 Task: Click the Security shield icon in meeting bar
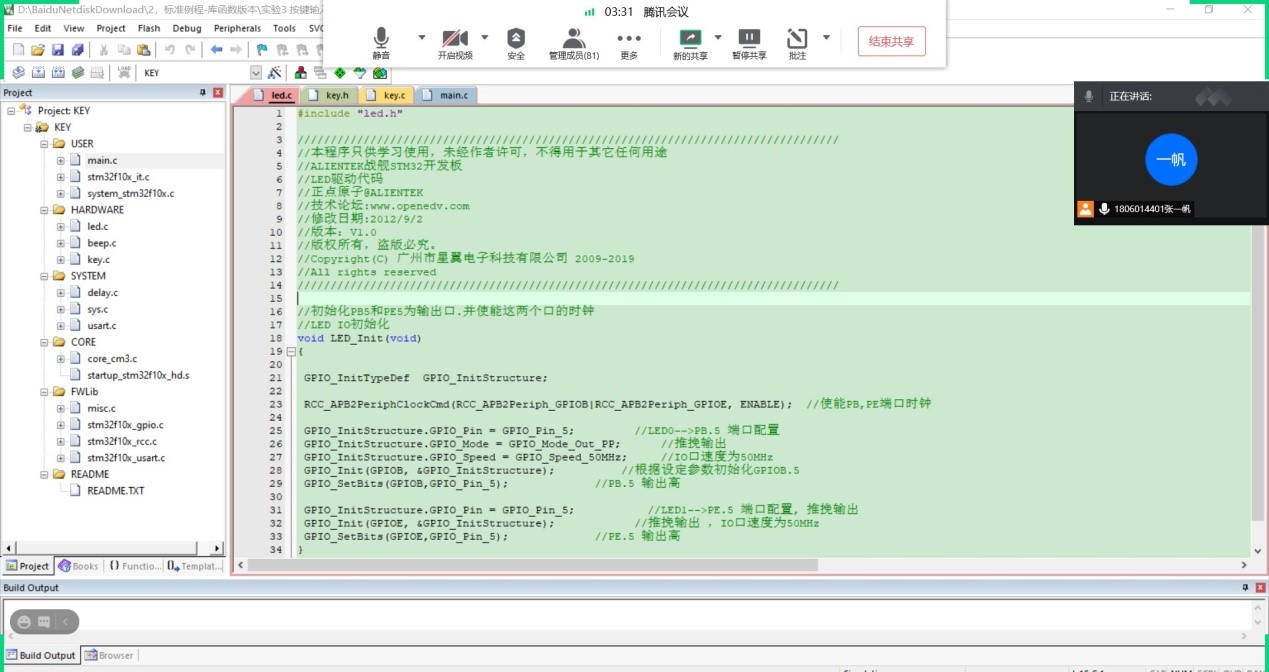[x=515, y=43]
